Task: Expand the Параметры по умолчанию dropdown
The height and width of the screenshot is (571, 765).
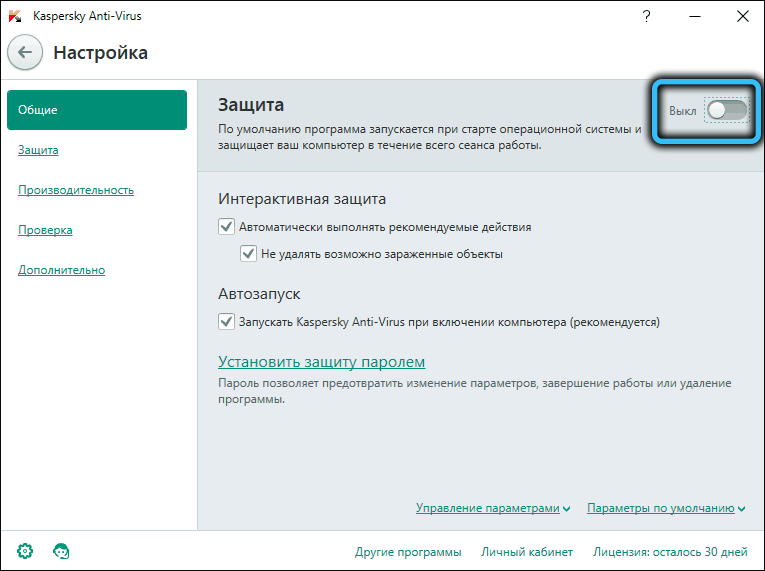Action: coord(665,508)
